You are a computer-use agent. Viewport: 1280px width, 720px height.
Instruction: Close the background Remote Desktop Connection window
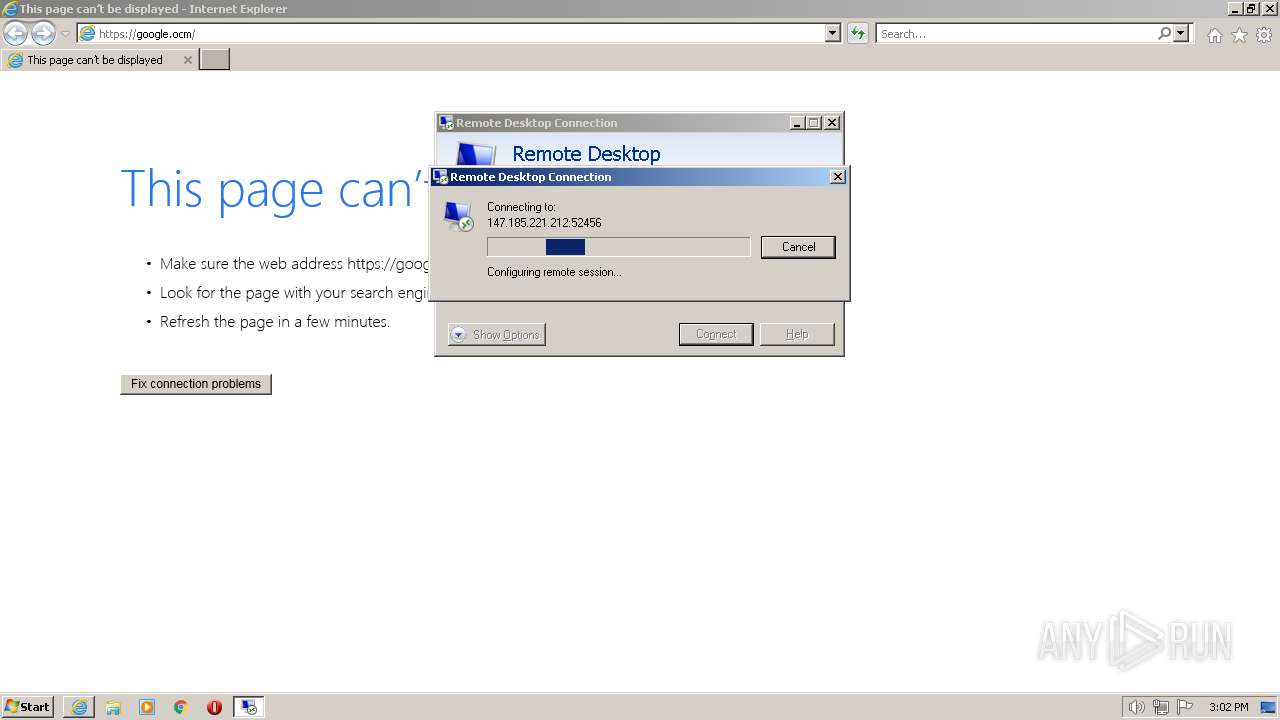click(x=832, y=123)
